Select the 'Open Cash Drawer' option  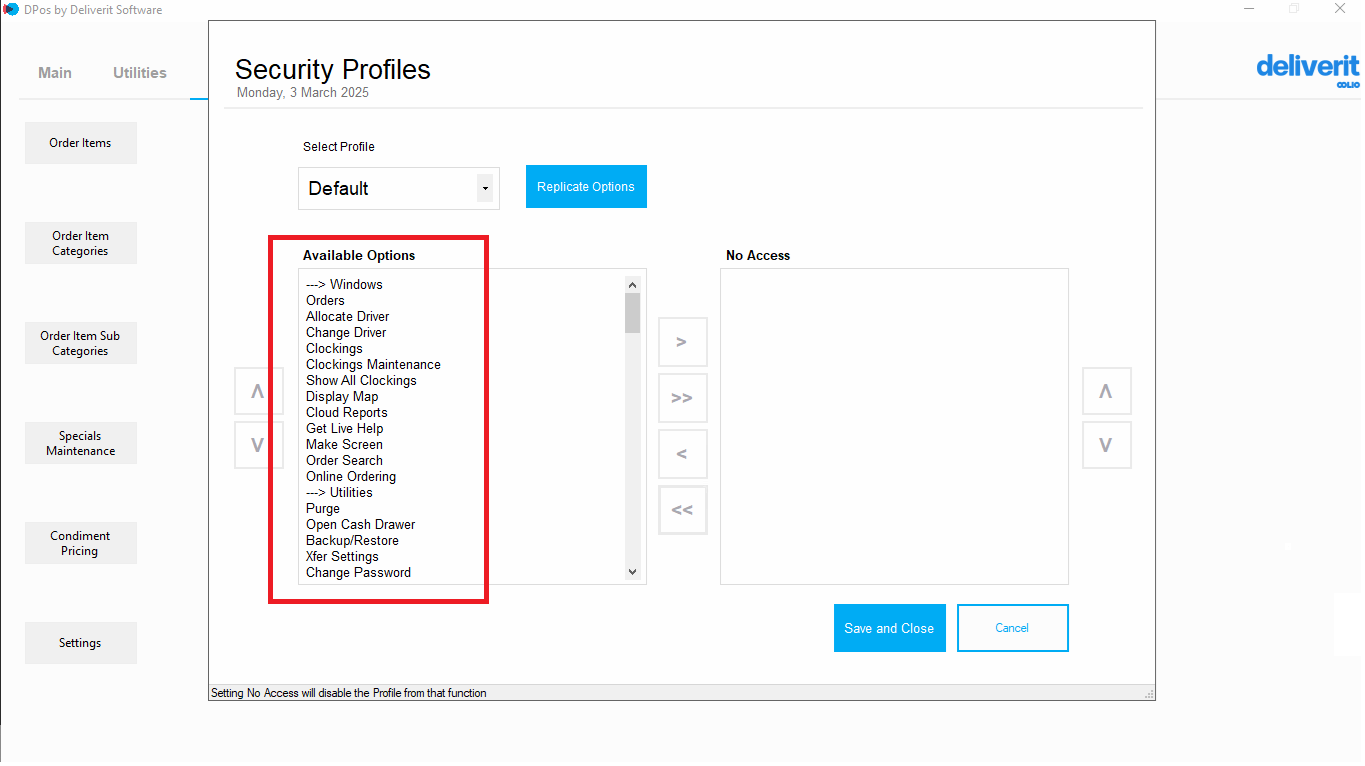click(360, 524)
